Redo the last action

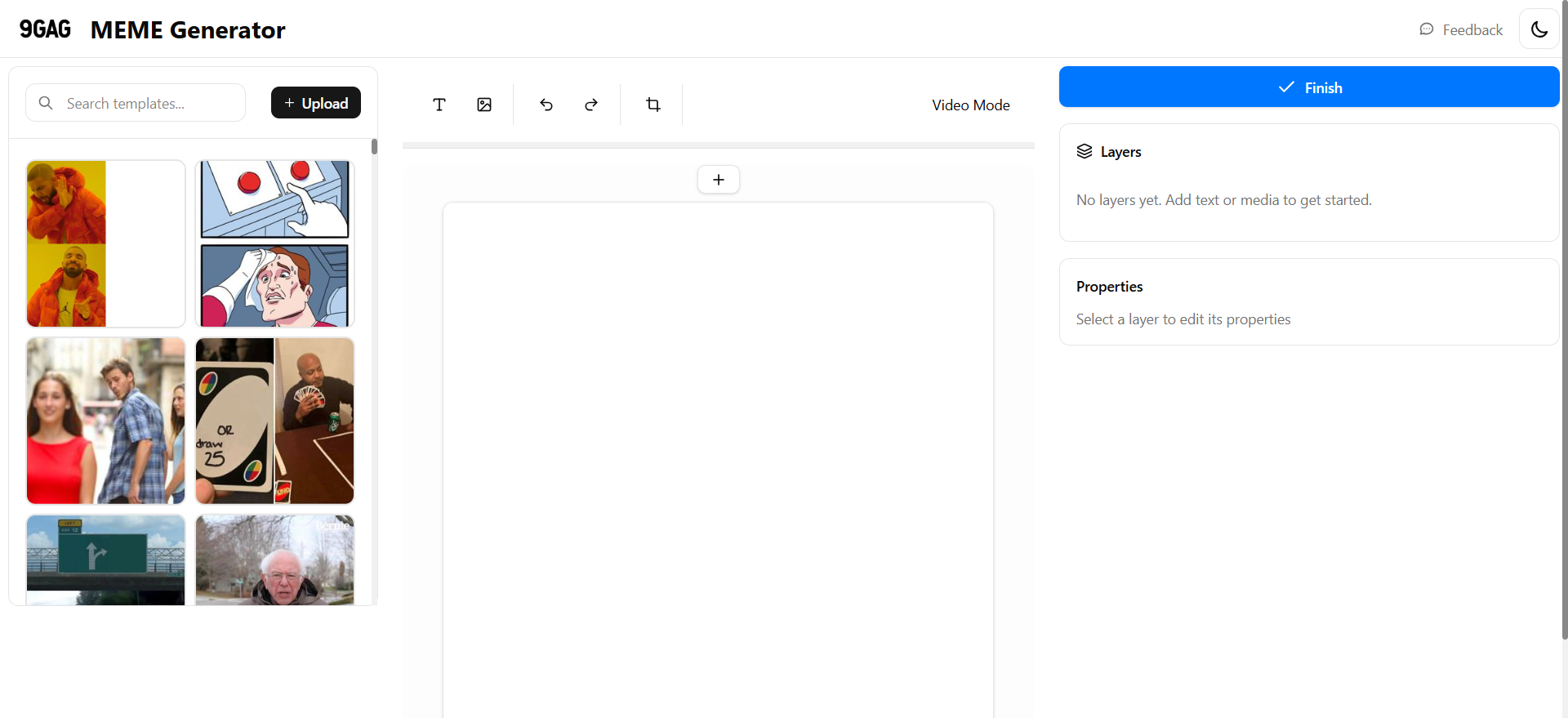591,105
